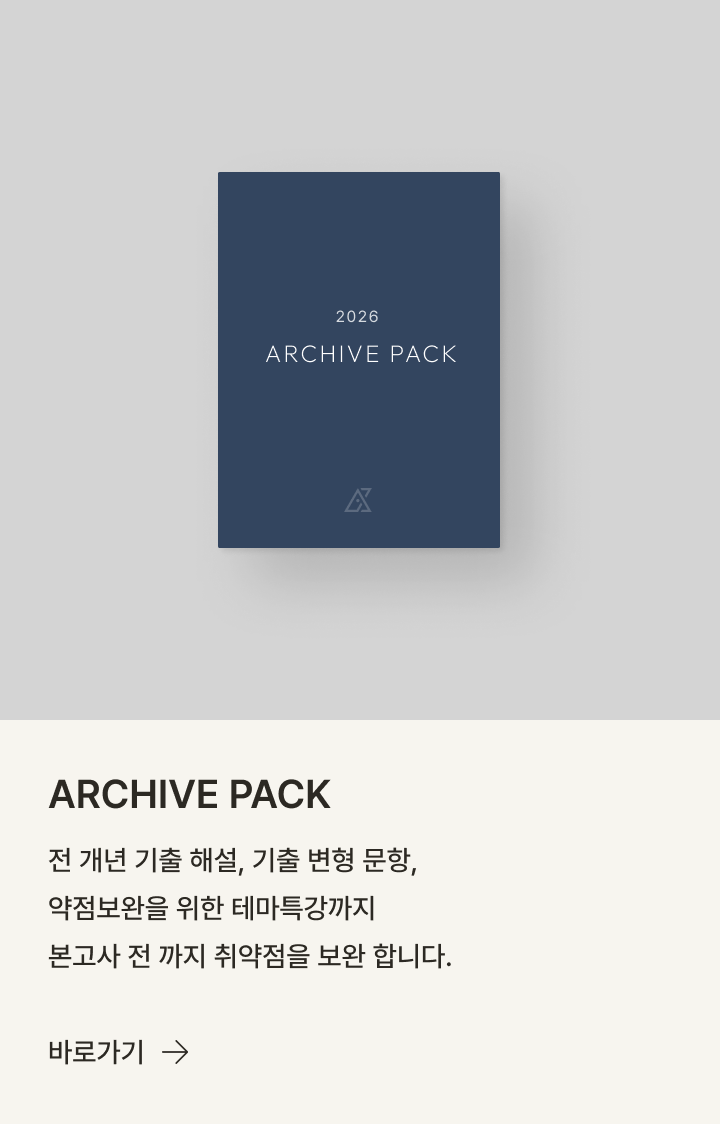Click the word PACK on the book cover

pyautogui.click(x=423, y=354)
